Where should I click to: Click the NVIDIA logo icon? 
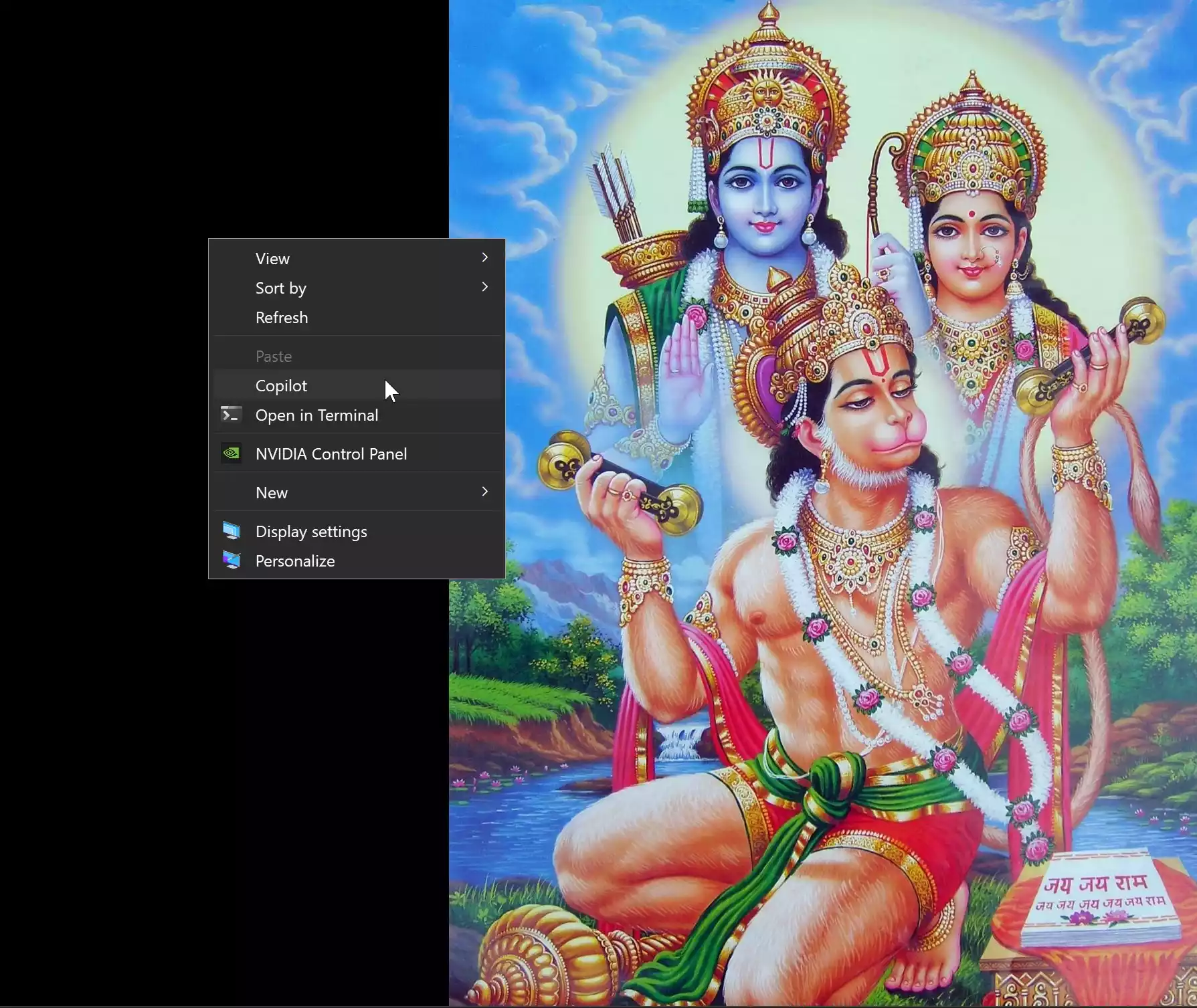[232, 453]
